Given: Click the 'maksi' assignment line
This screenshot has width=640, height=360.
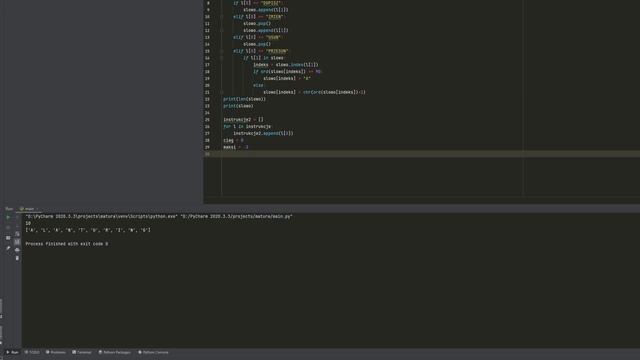Looking at the screenshot, I should click(x=236, y=147).
